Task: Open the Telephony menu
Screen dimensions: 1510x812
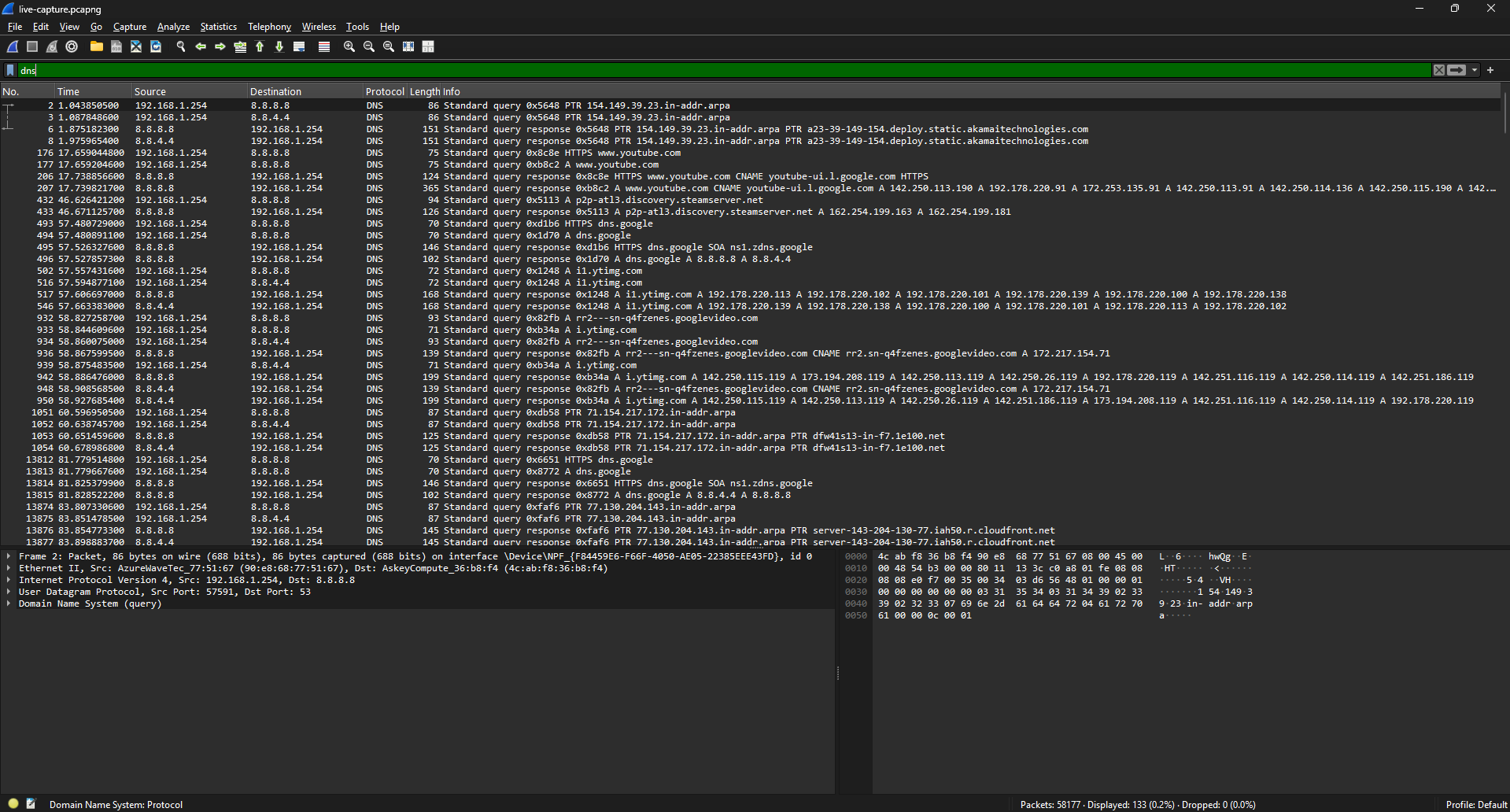Action: click(268, 26)
